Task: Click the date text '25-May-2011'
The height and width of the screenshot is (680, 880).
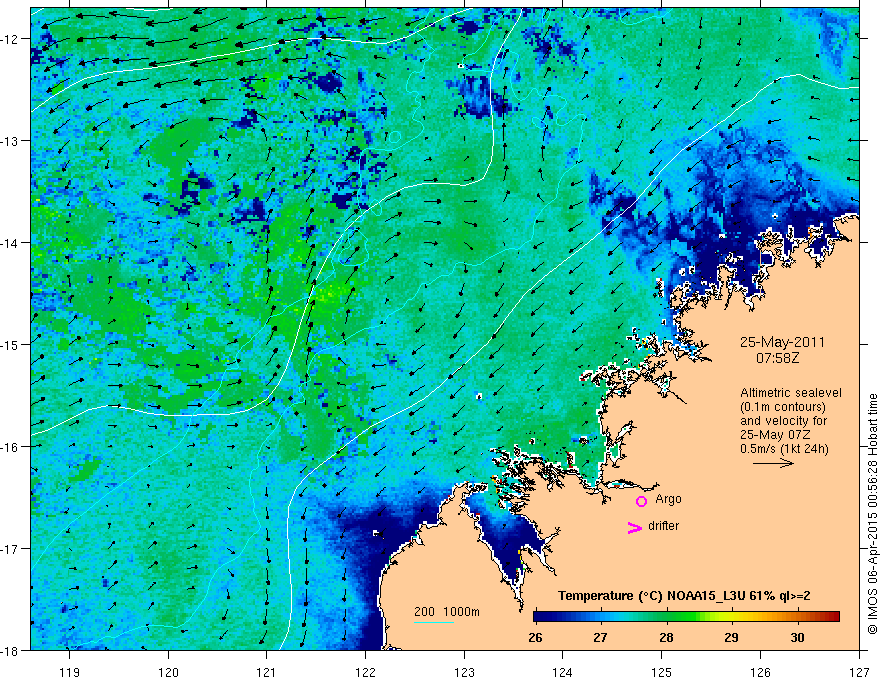Action: click(x=782, y=342)
